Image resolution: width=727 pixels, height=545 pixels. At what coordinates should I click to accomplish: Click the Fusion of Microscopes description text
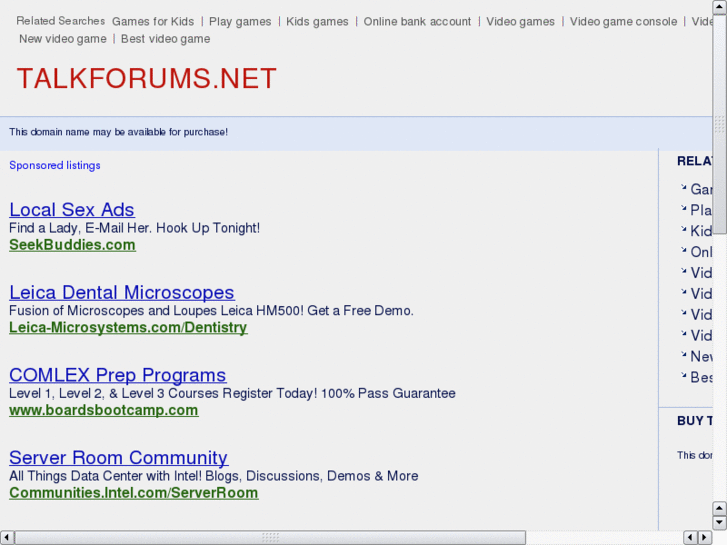211,310
